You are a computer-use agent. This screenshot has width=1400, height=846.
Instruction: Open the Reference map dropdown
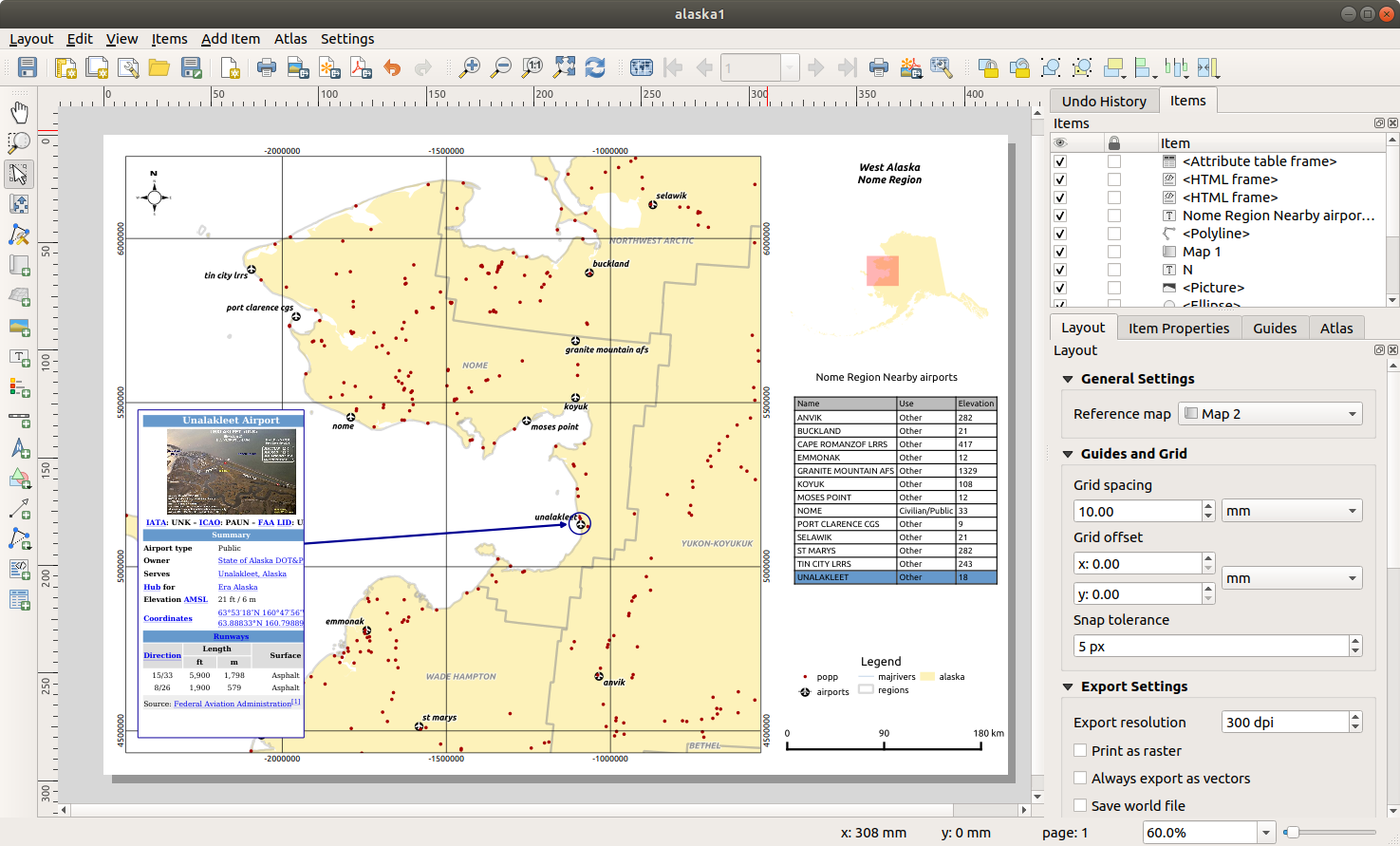click(x=1270, y=414)
